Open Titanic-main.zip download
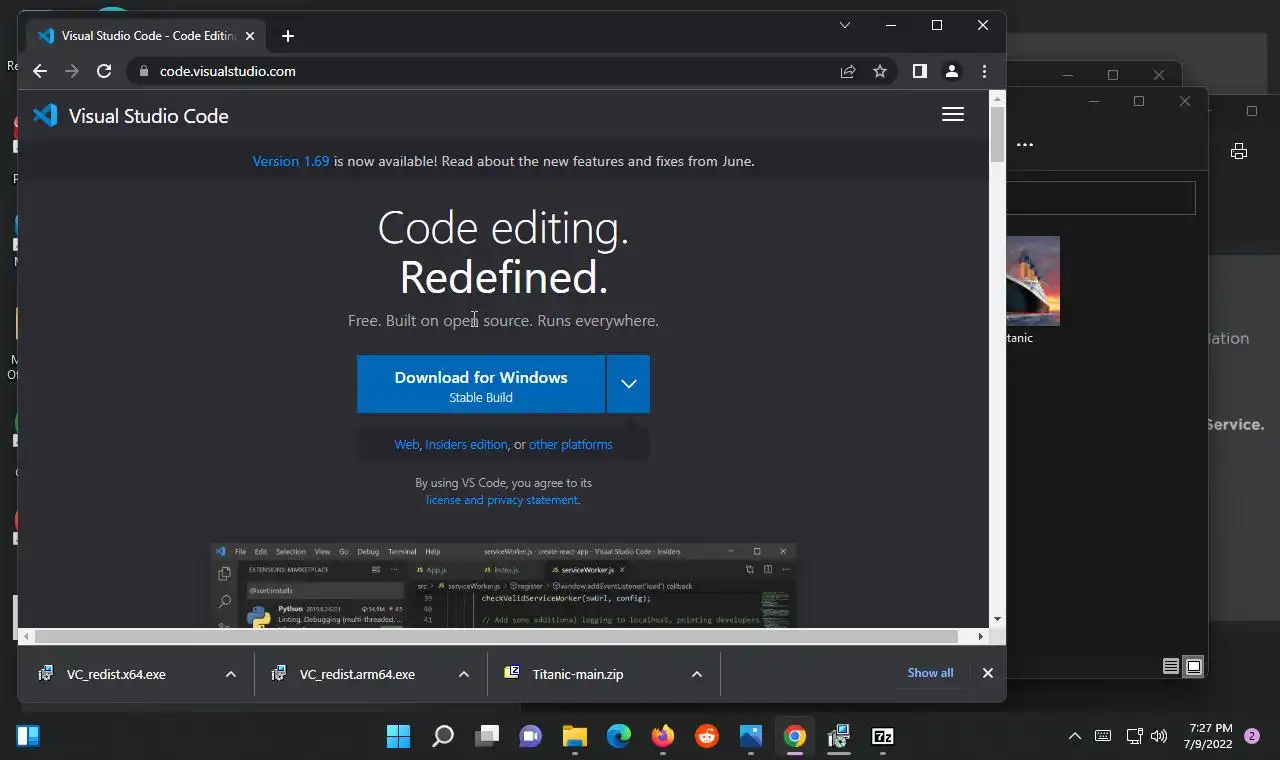Viewport: 1280px width, 760px height. coord(578,674)
